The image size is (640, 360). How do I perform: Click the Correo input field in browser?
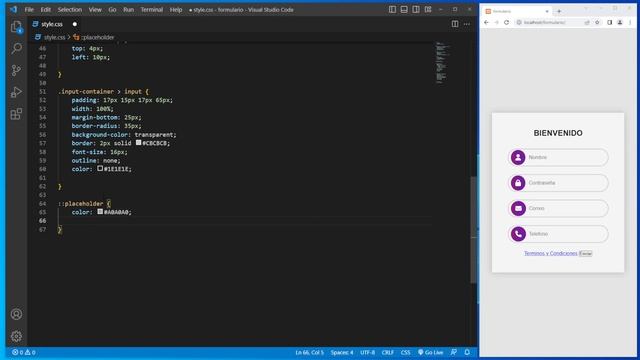[558, 208]
